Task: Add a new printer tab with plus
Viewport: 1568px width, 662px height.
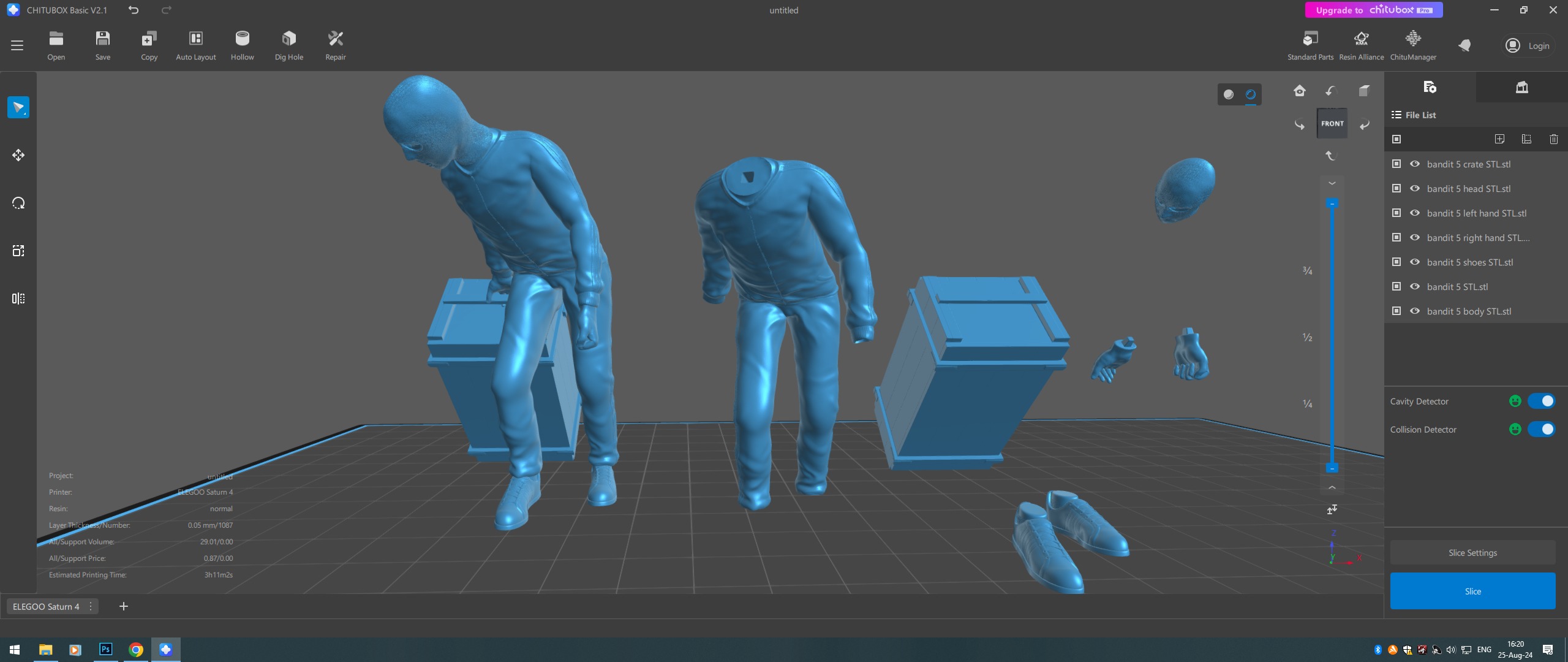Action: coord(123,606)
